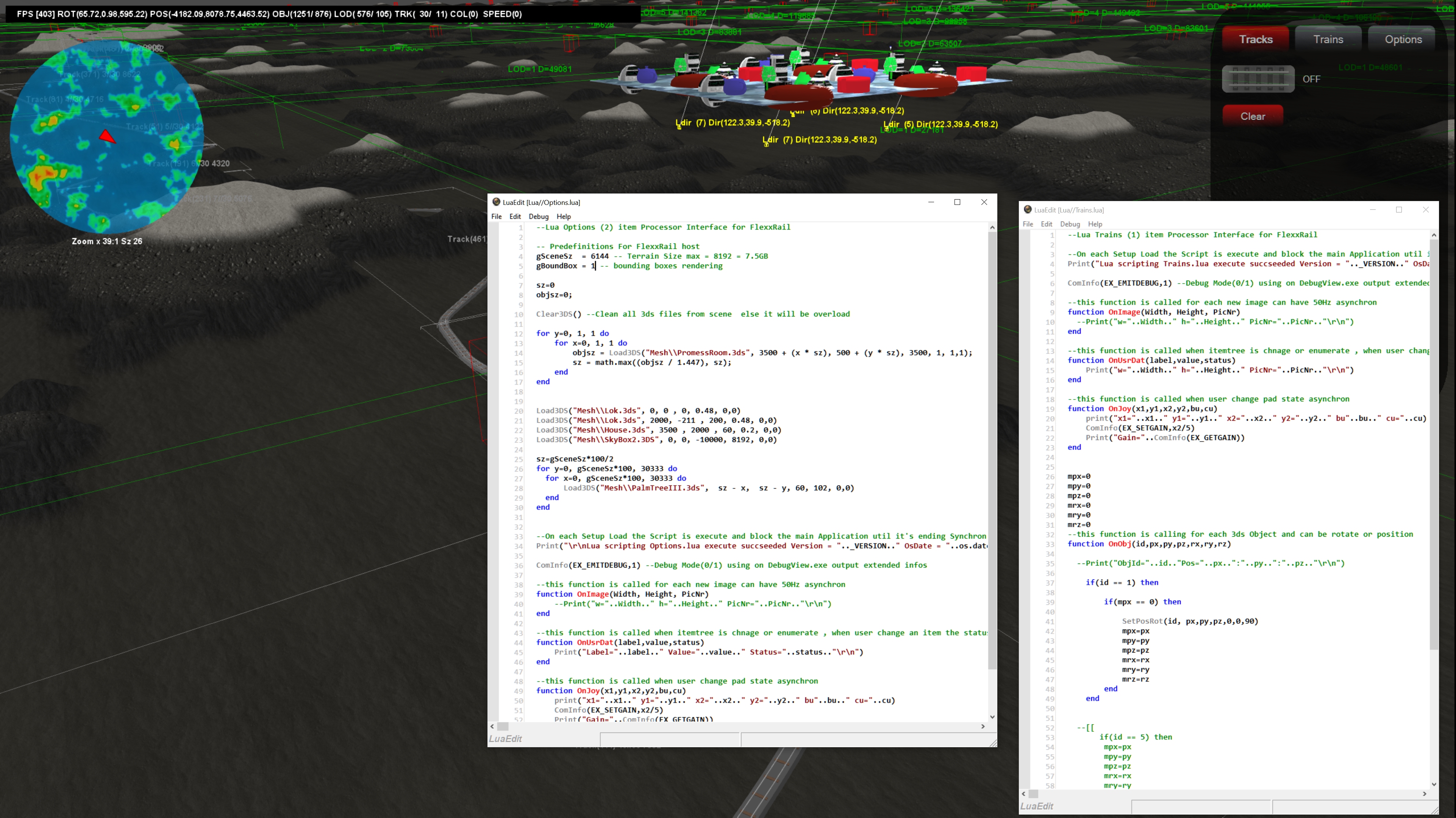
Task: Click scroll-up arrow in Options.lua editor
Action: tap(992, 227)
